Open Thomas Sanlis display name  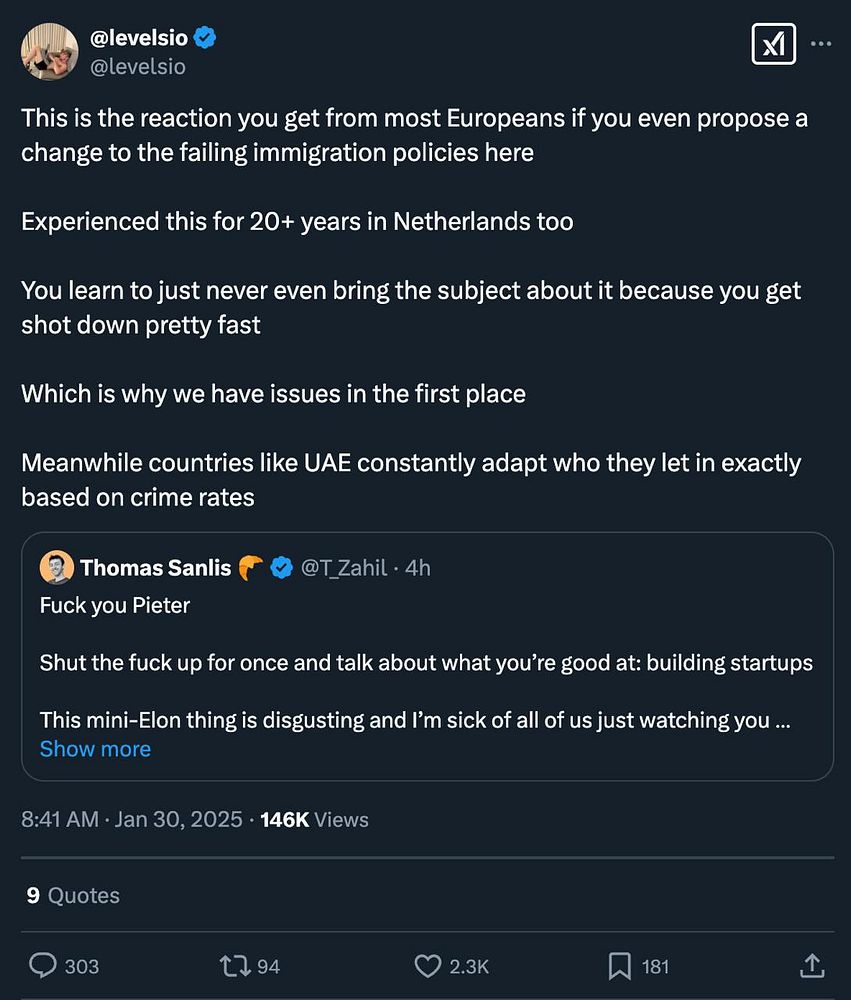[155, 568]
